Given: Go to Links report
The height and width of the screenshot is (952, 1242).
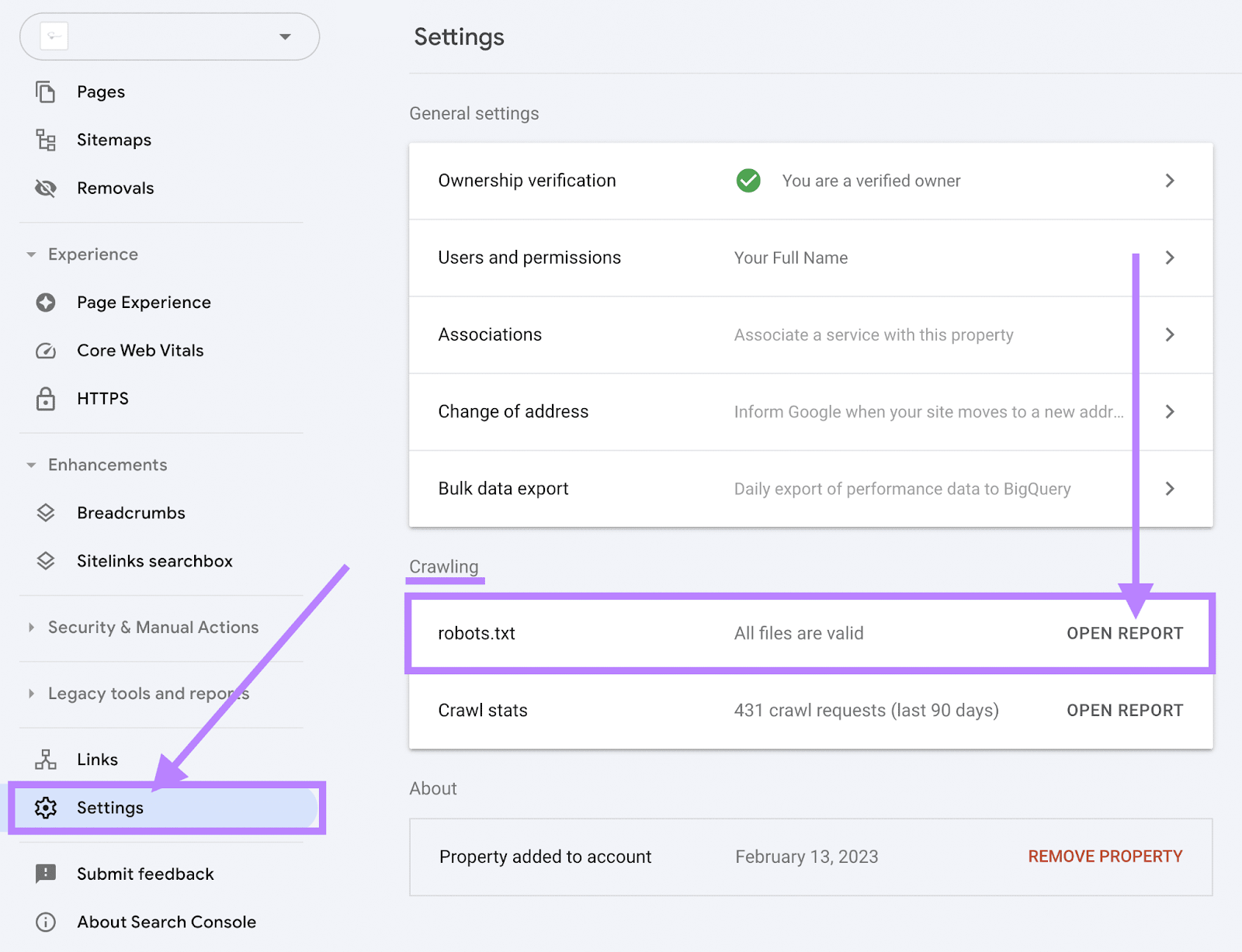Looking at the screenshot, I should point(97,760).
